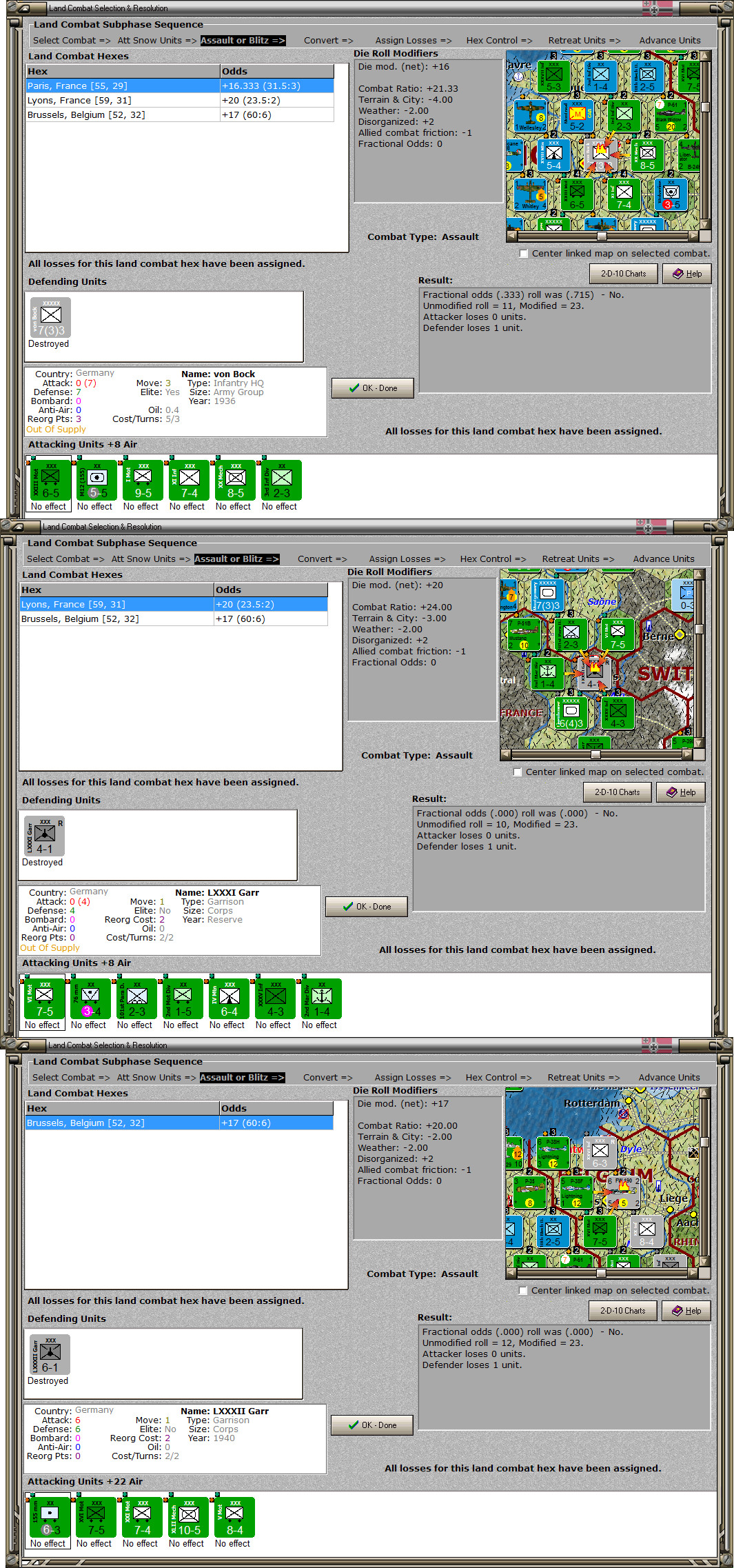Click Black Widow P-61 aircraft on Paris map
The height and width of the screenshot is (1568, 734).
pos(670,116)
